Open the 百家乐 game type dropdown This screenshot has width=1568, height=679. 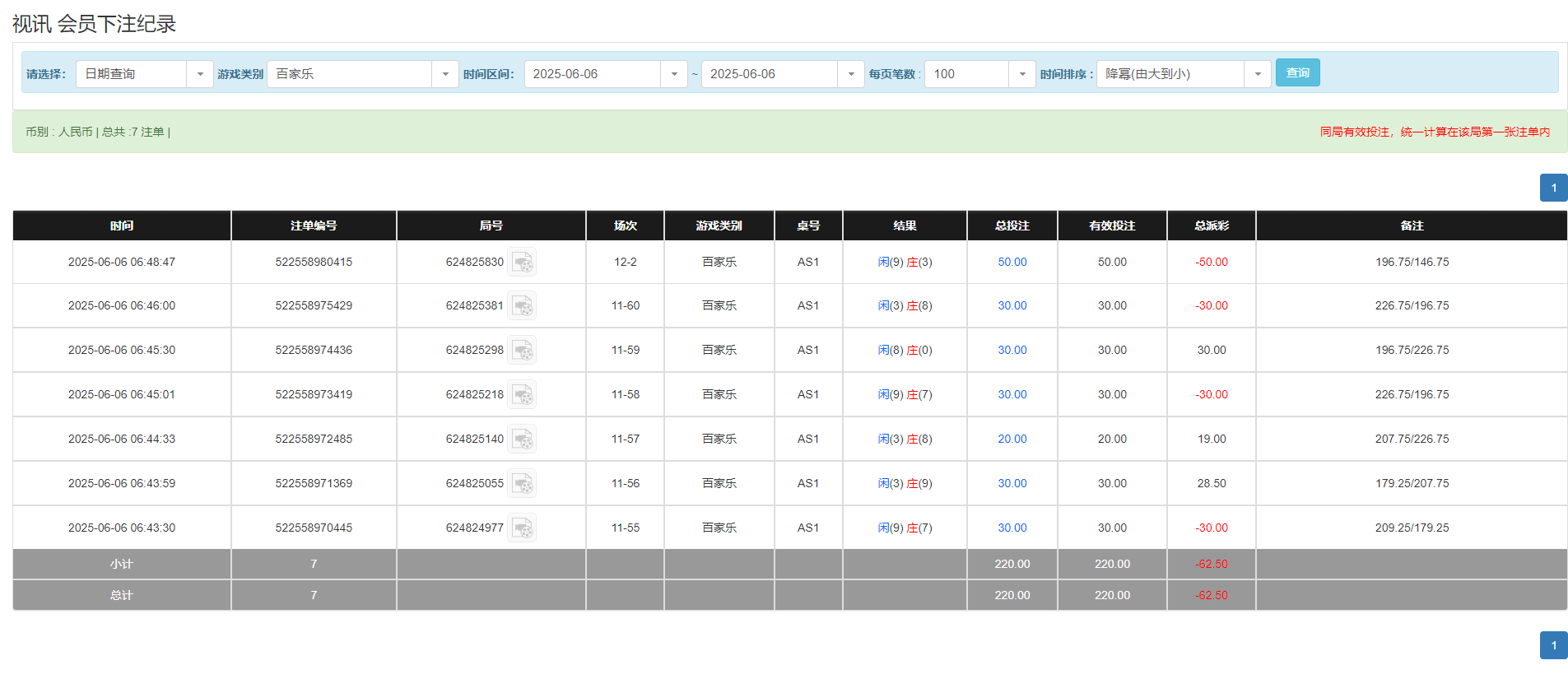coord(444,74)
